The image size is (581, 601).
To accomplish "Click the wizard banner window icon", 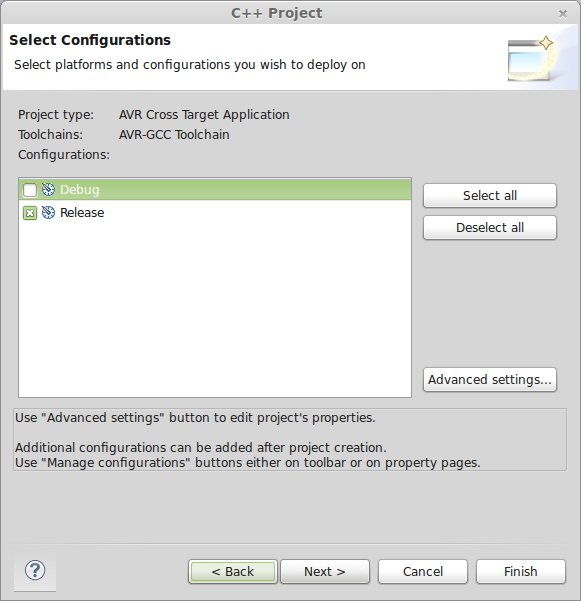I will [x=531, y=59].
